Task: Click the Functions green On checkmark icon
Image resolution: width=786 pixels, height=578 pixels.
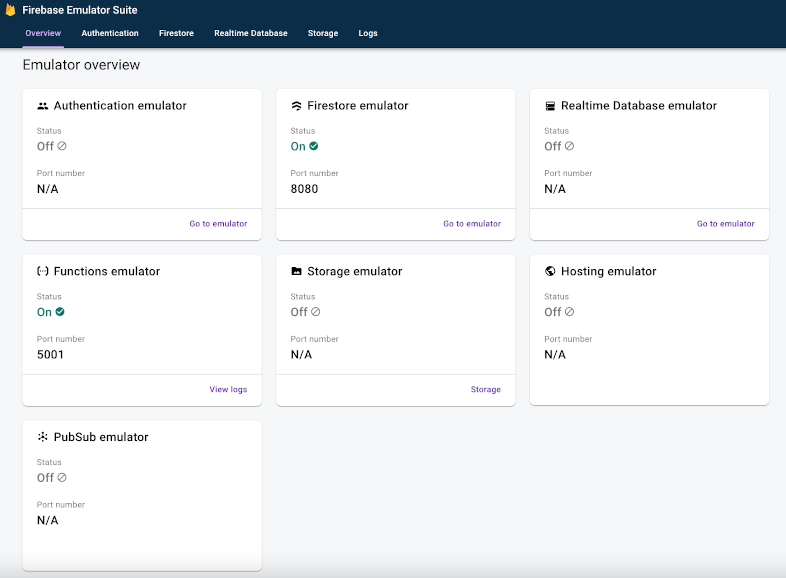Action: click(60, 312)
